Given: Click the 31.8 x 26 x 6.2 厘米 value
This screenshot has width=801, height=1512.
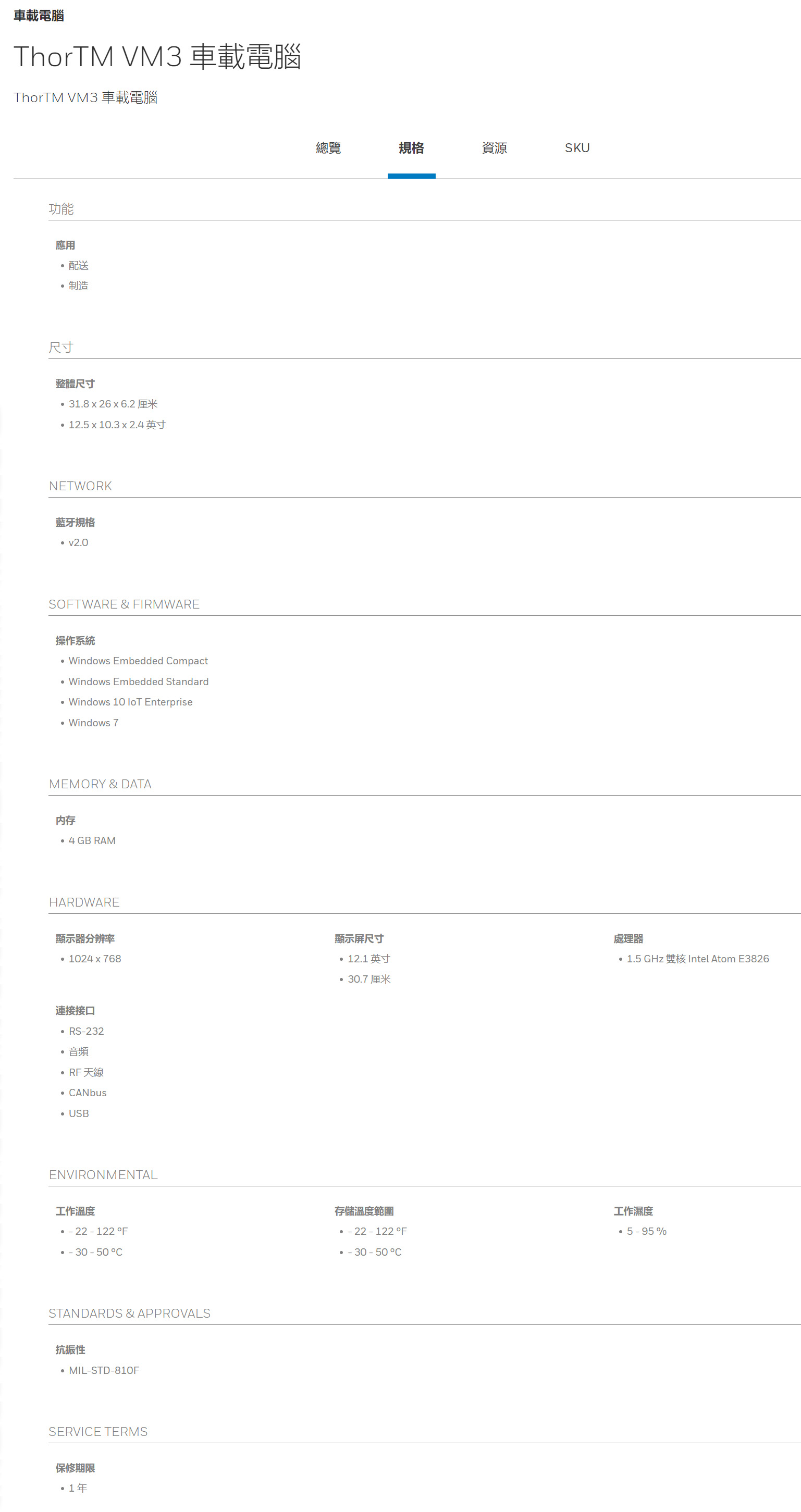Looking at the screenshot, I should coord(113,404).
